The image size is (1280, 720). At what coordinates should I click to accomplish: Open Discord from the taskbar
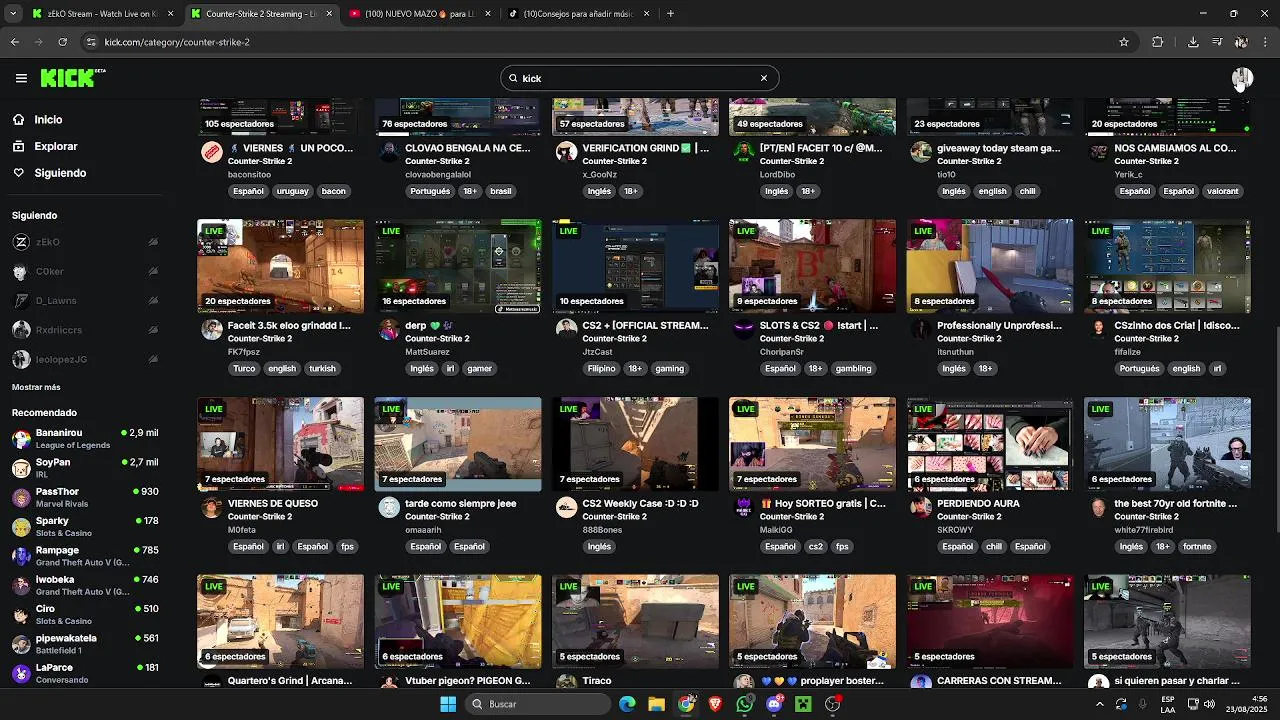[x=774, y=704]
